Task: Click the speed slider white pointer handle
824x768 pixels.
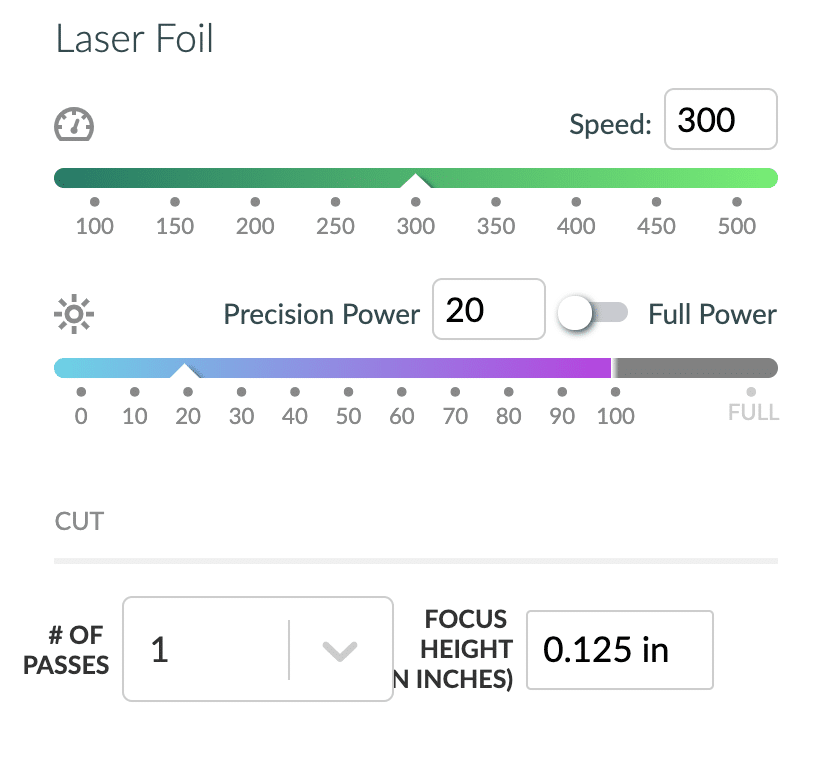Action: tap(415, 181)
